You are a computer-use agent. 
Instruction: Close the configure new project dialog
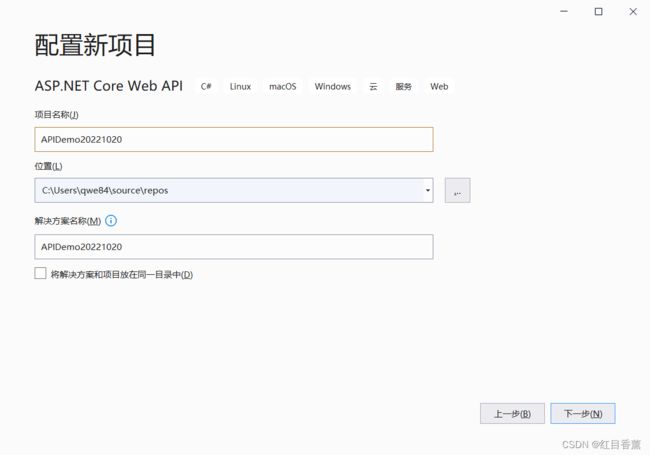(x=633, y=12)
